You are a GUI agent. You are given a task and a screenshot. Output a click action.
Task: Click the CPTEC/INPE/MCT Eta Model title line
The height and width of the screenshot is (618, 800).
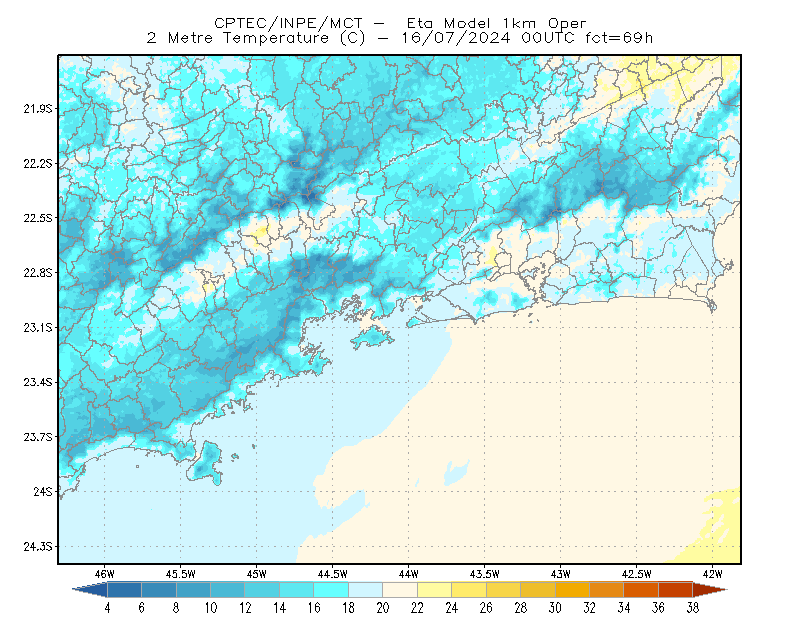pos(400,23)
